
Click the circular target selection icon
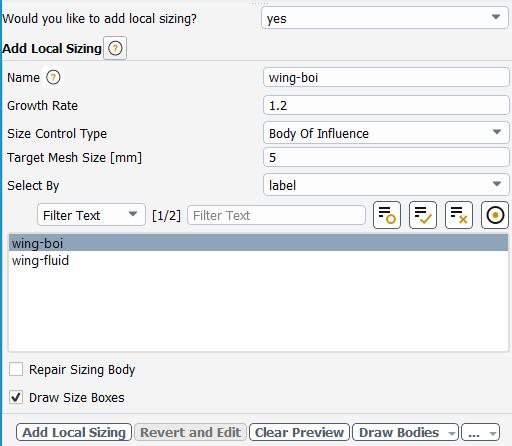(x=495, y=215)
